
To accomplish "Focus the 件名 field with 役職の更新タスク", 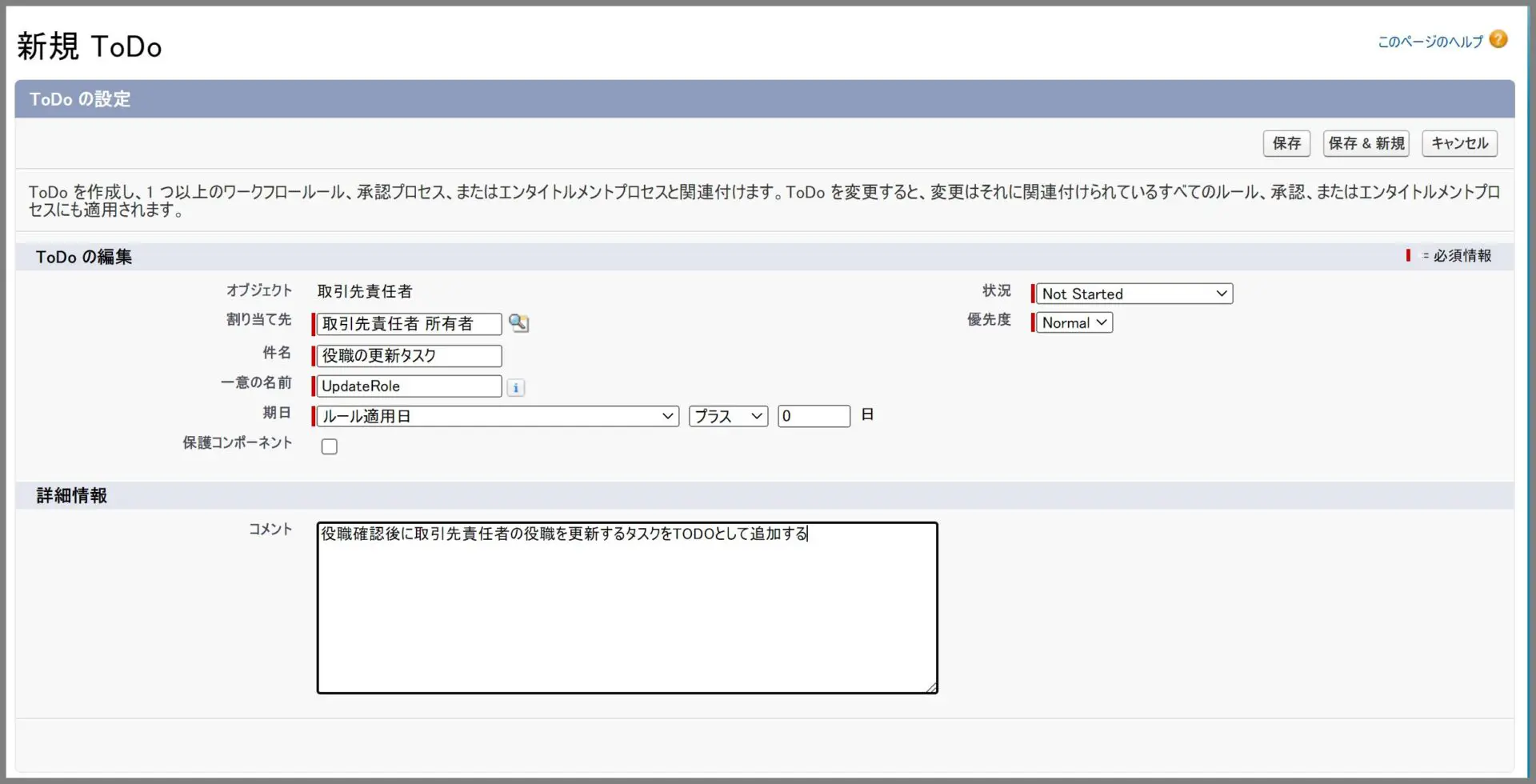I will [409, 356].
